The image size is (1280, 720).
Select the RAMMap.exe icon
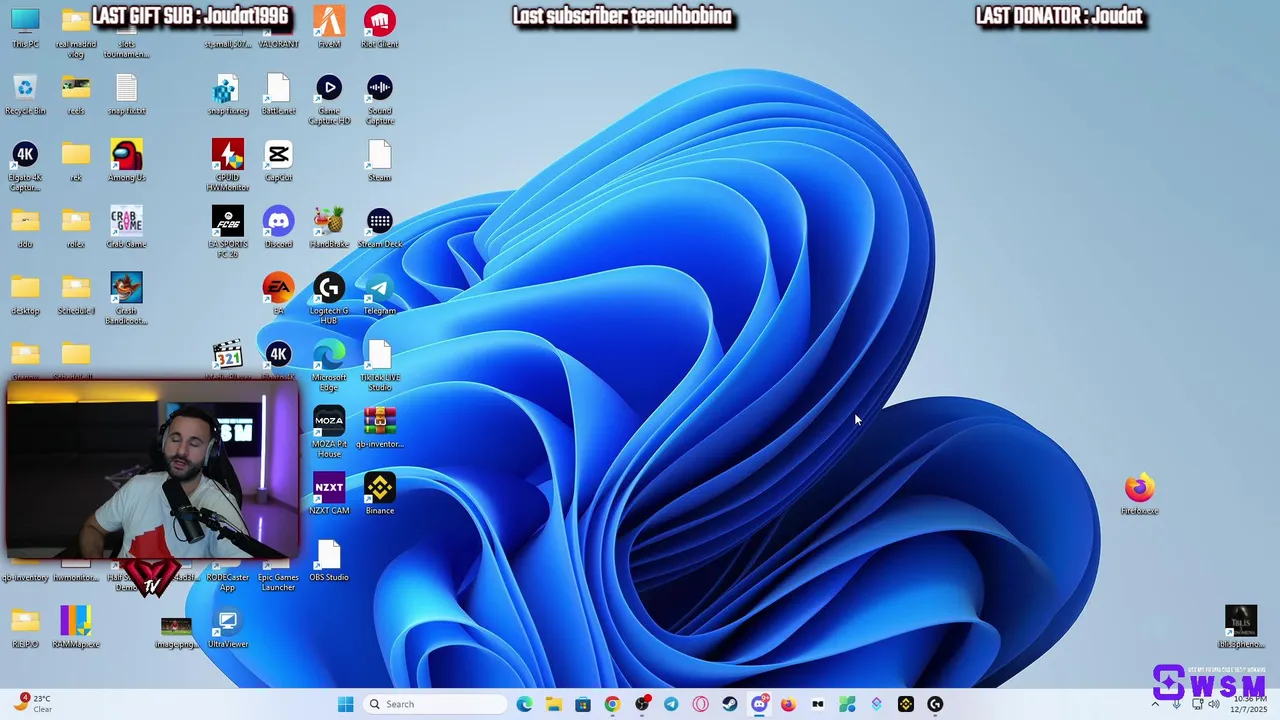point(76,628)
